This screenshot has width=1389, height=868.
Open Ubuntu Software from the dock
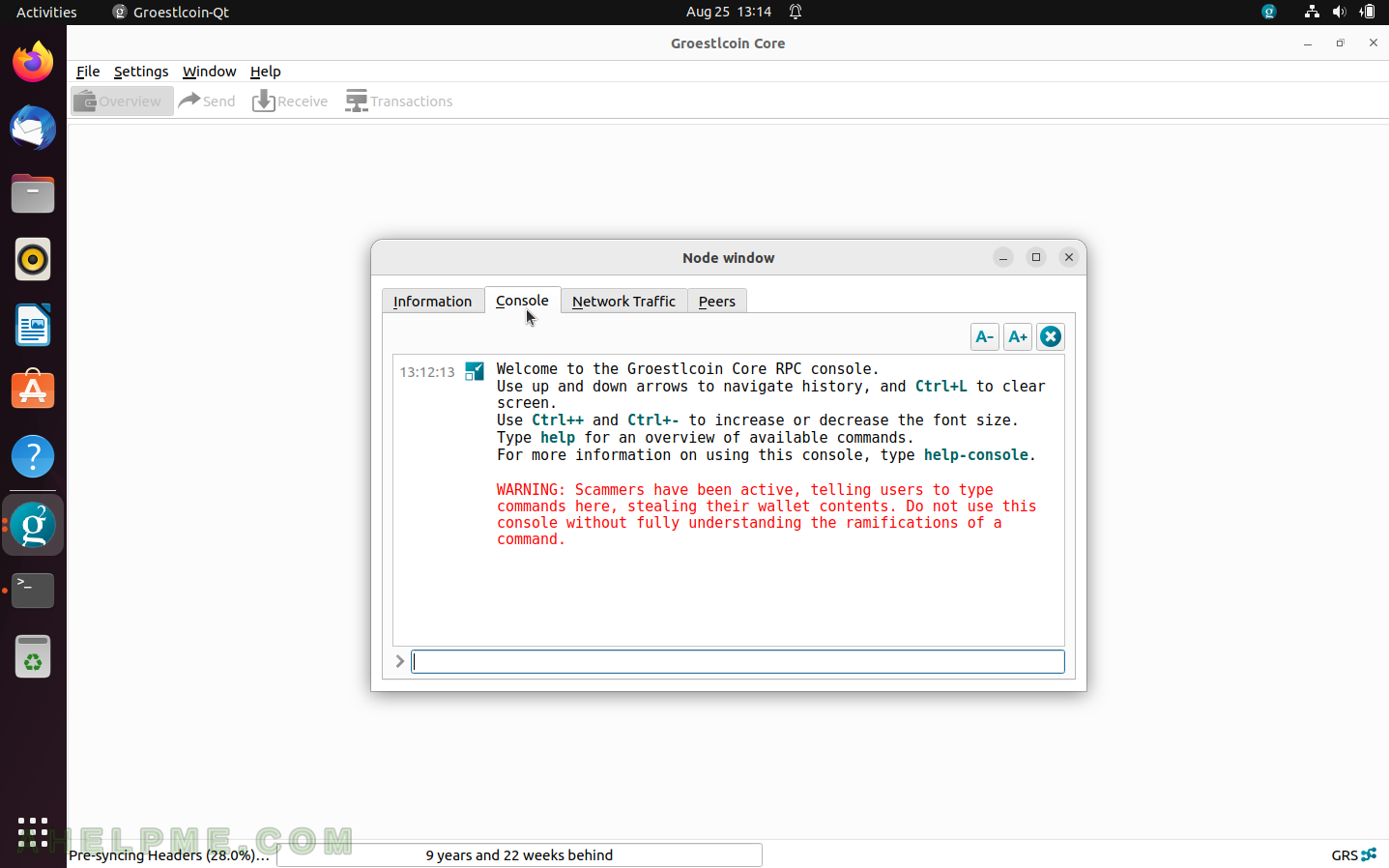click(x=33, y=391)
